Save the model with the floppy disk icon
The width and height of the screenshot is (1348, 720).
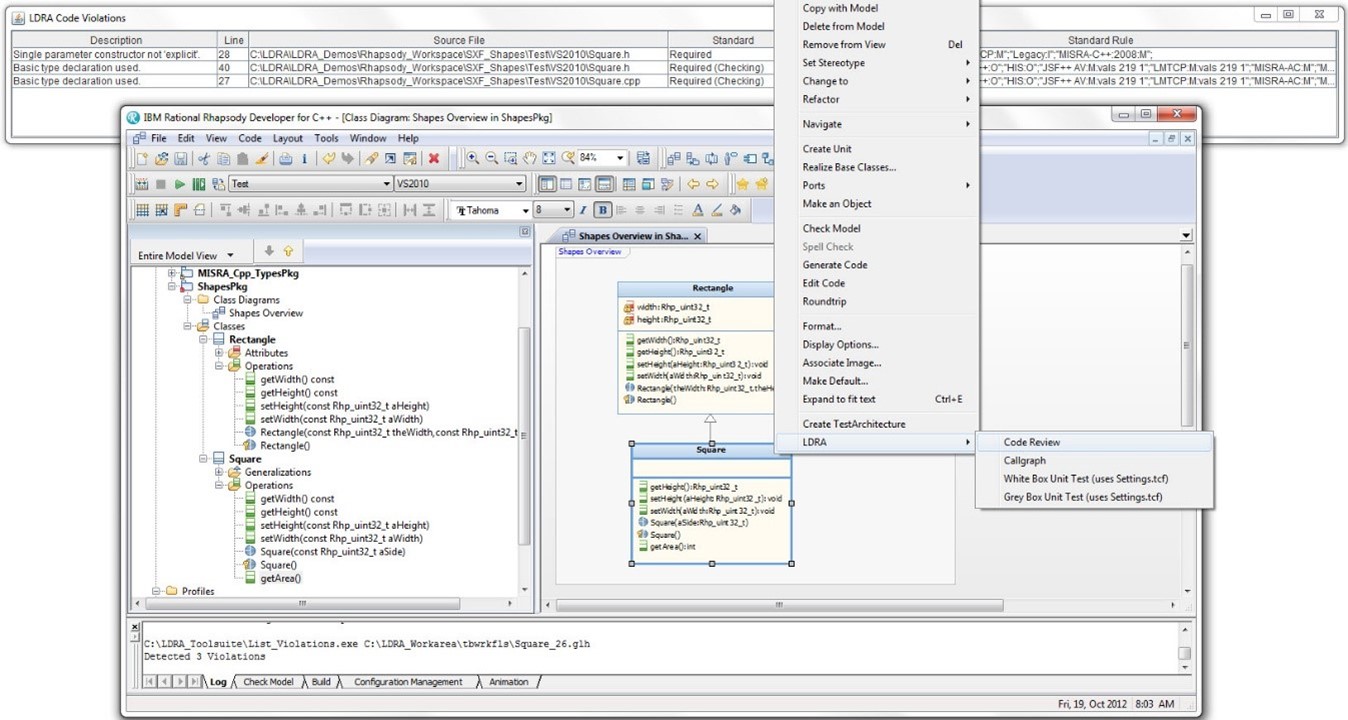tap(180, 158)
